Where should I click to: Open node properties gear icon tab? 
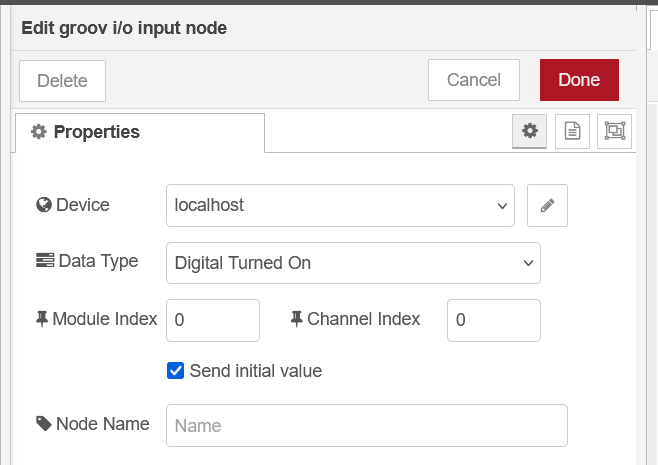tap(529, 131)
